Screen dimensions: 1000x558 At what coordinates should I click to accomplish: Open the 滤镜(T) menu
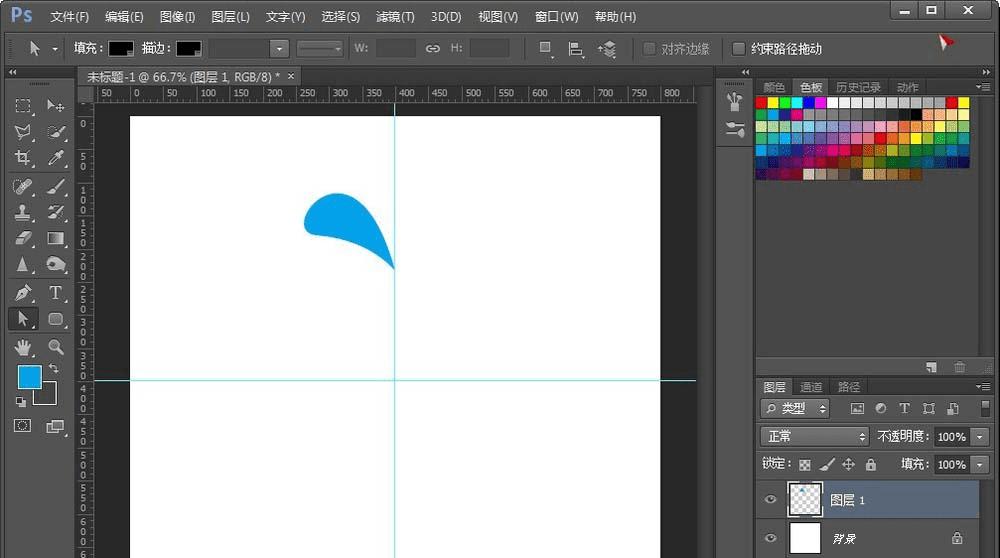coord(395,17)
